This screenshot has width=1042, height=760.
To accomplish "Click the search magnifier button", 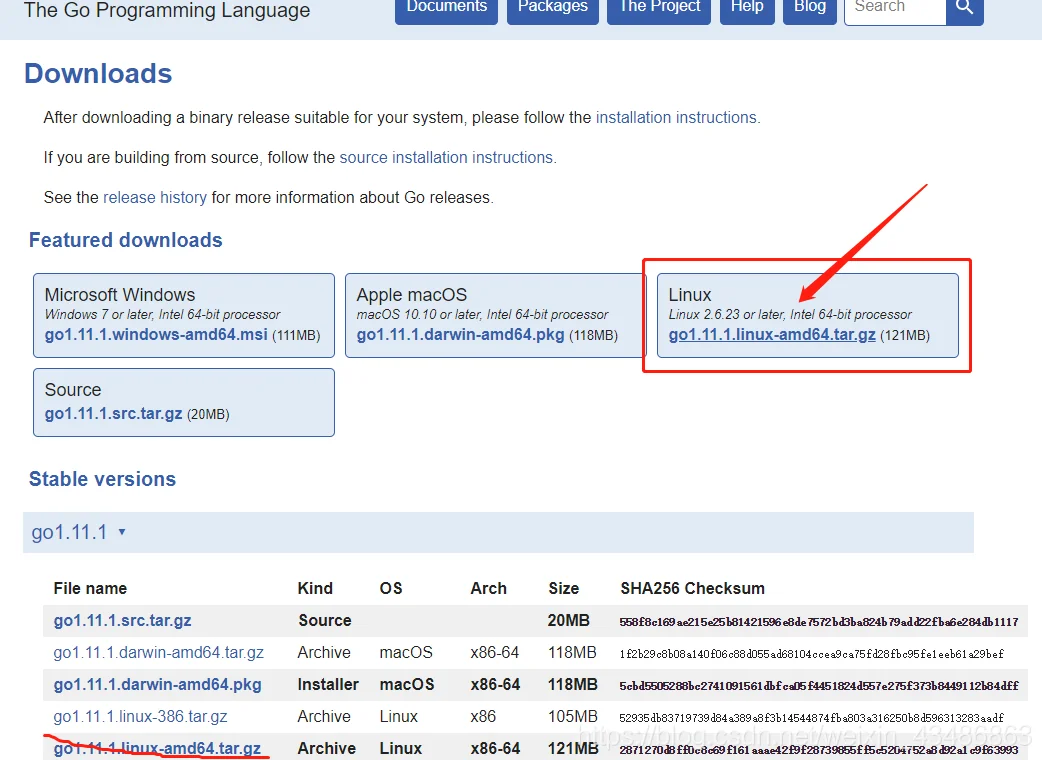I will pos(964,8).
